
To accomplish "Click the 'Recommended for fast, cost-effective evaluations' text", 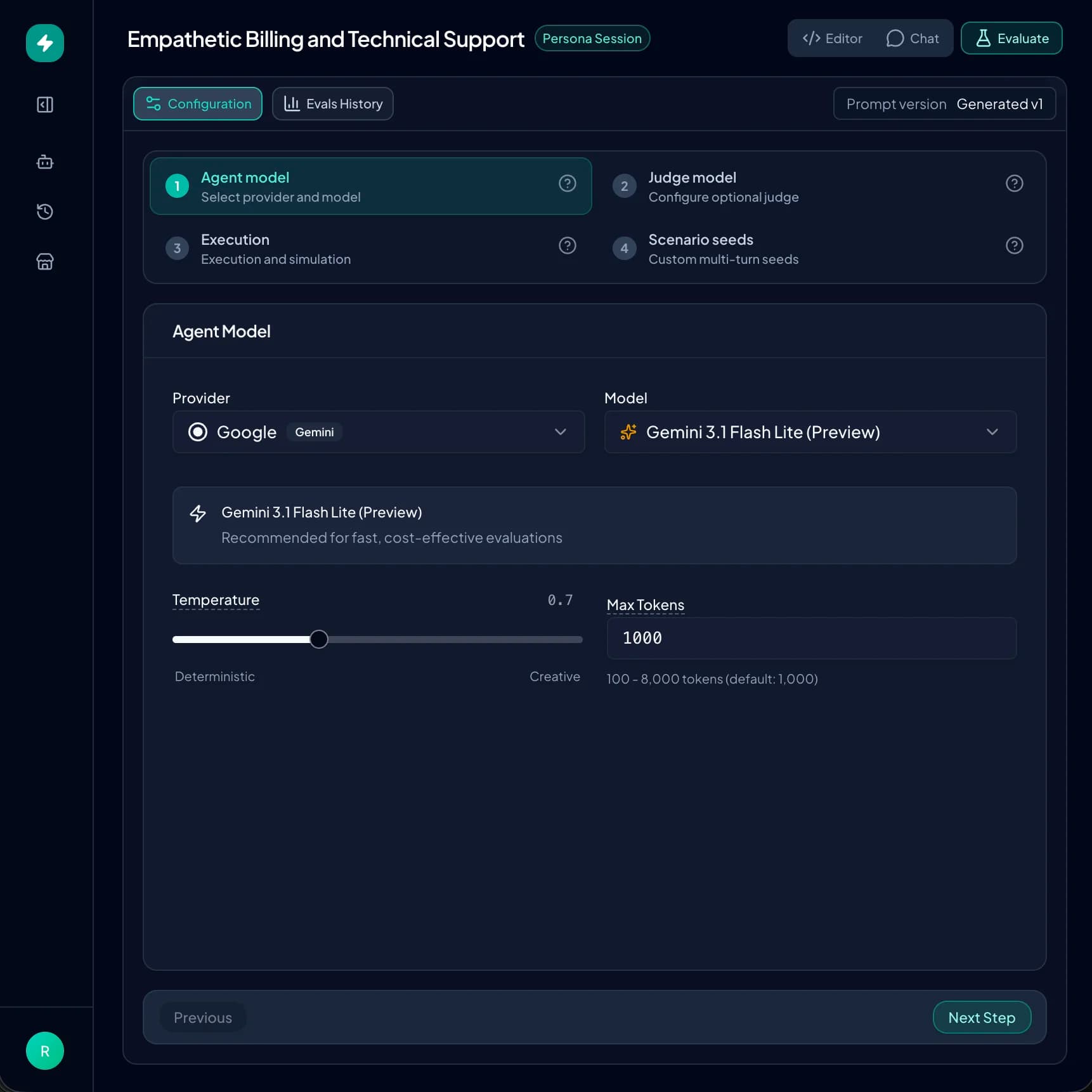I will (x=392, y=538).
